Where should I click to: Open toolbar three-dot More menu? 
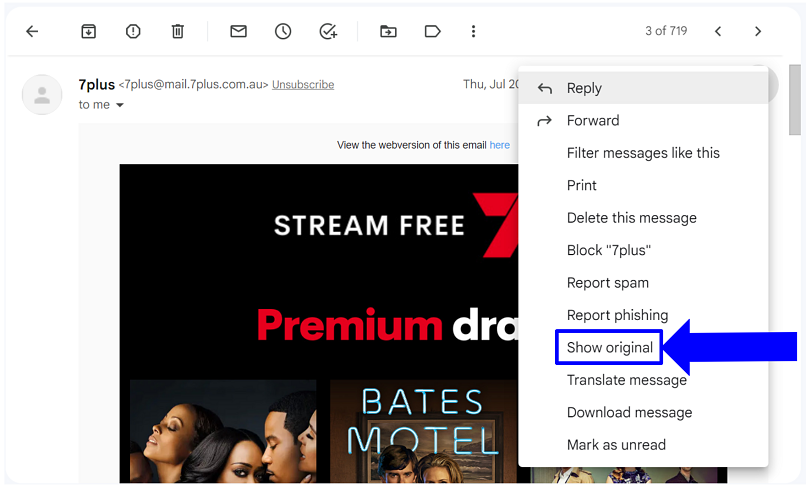click(473, 31)
